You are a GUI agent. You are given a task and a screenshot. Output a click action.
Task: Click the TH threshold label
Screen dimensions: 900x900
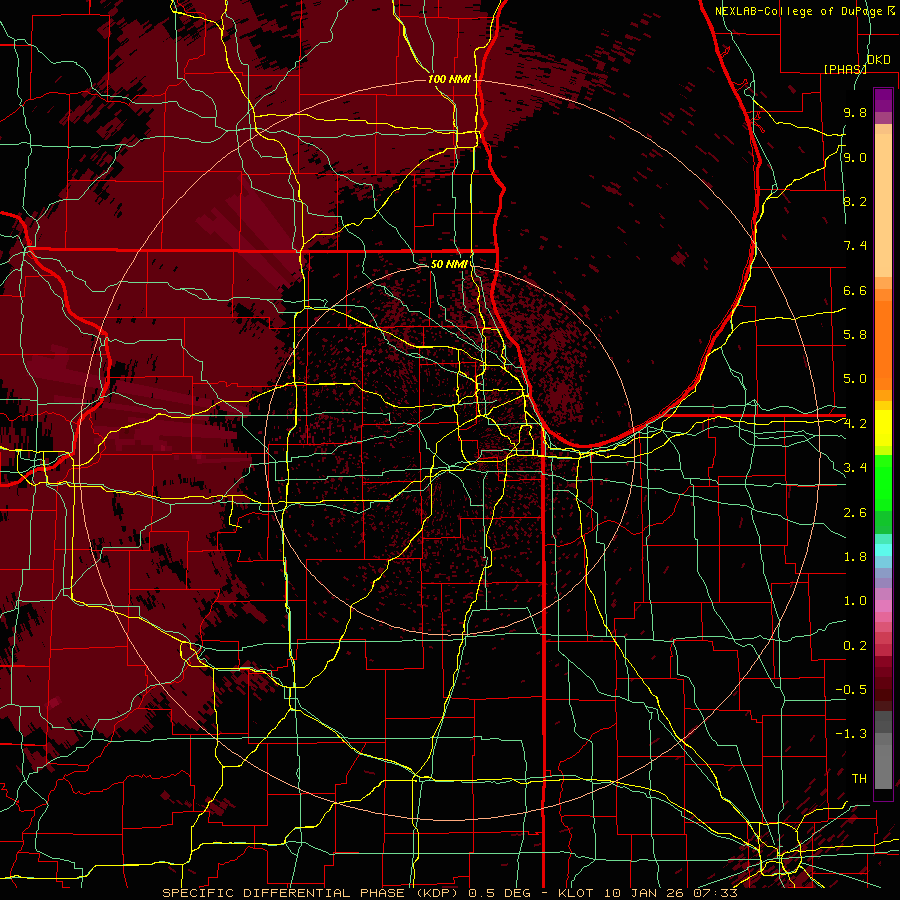pyautogui.click(x=859, y=779)
